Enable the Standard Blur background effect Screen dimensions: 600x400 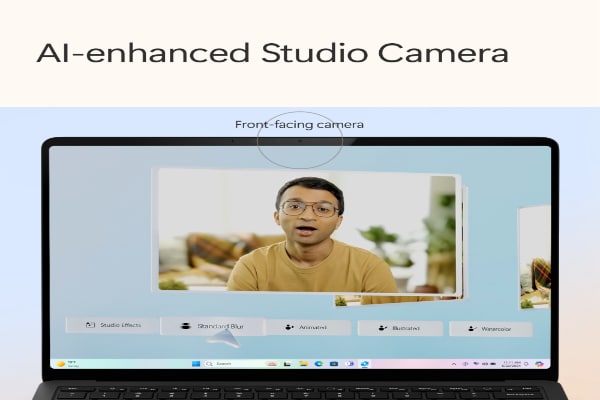click(211, 326)
